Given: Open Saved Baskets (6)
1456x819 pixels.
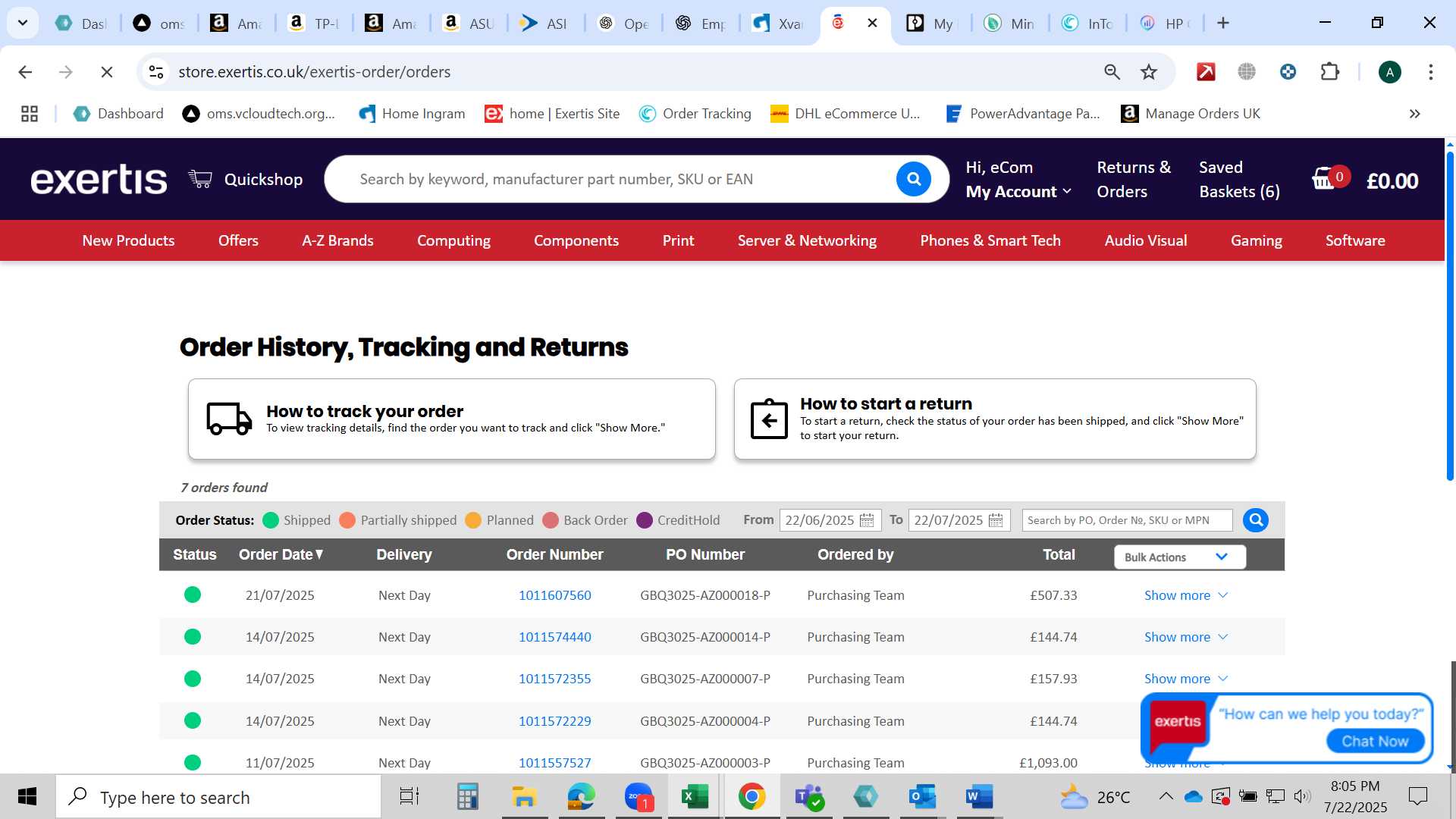Looking at the screenshot, I should (1239, 179).
